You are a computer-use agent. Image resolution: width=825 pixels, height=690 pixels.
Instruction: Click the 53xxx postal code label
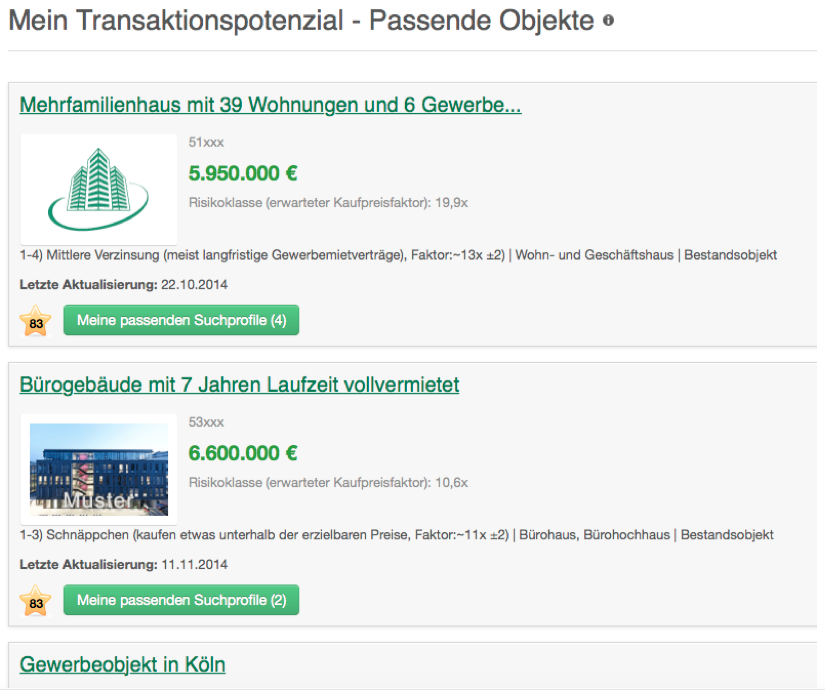206,423
